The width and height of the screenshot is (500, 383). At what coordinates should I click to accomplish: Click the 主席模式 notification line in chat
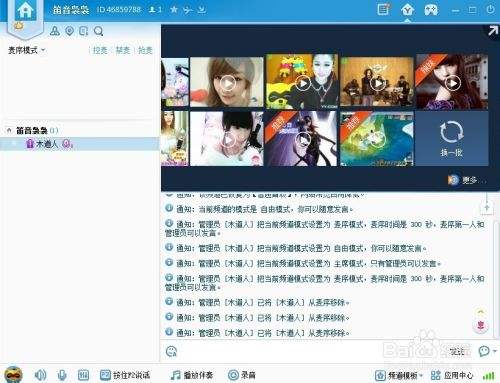point(303,264)
